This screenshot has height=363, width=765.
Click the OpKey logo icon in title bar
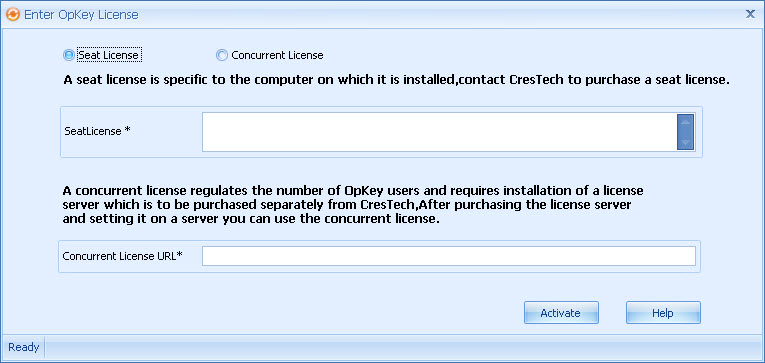(x=13, y=15)
